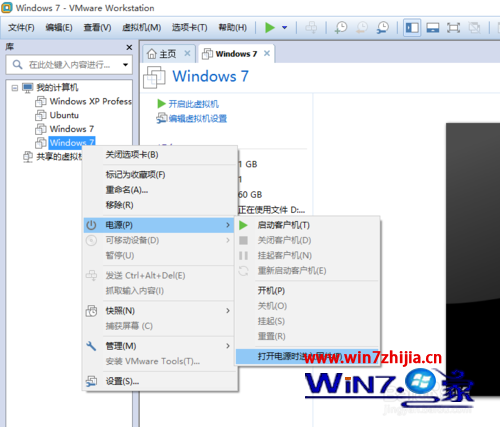Toggle the thumbnail bar view icon
The image size is (500, 427).
coord(433,27)
